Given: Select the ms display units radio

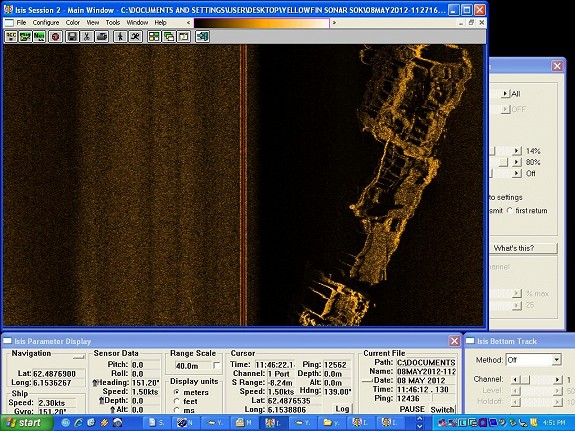Looking at the screenshot, I should pyautogui.click(x=177, y=410).
